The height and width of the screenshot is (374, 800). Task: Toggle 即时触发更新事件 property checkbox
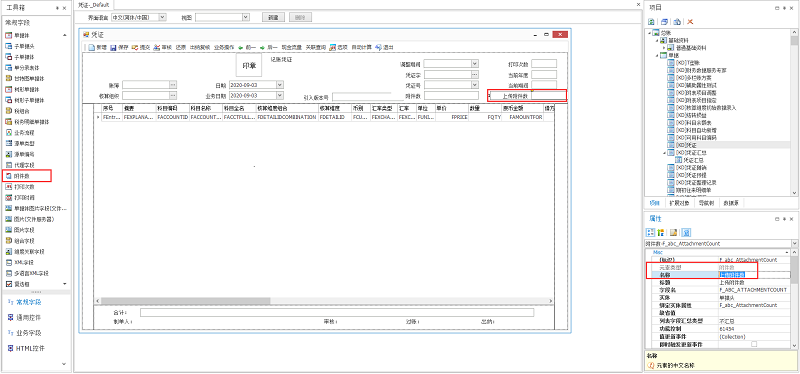(x=754, y=344)
